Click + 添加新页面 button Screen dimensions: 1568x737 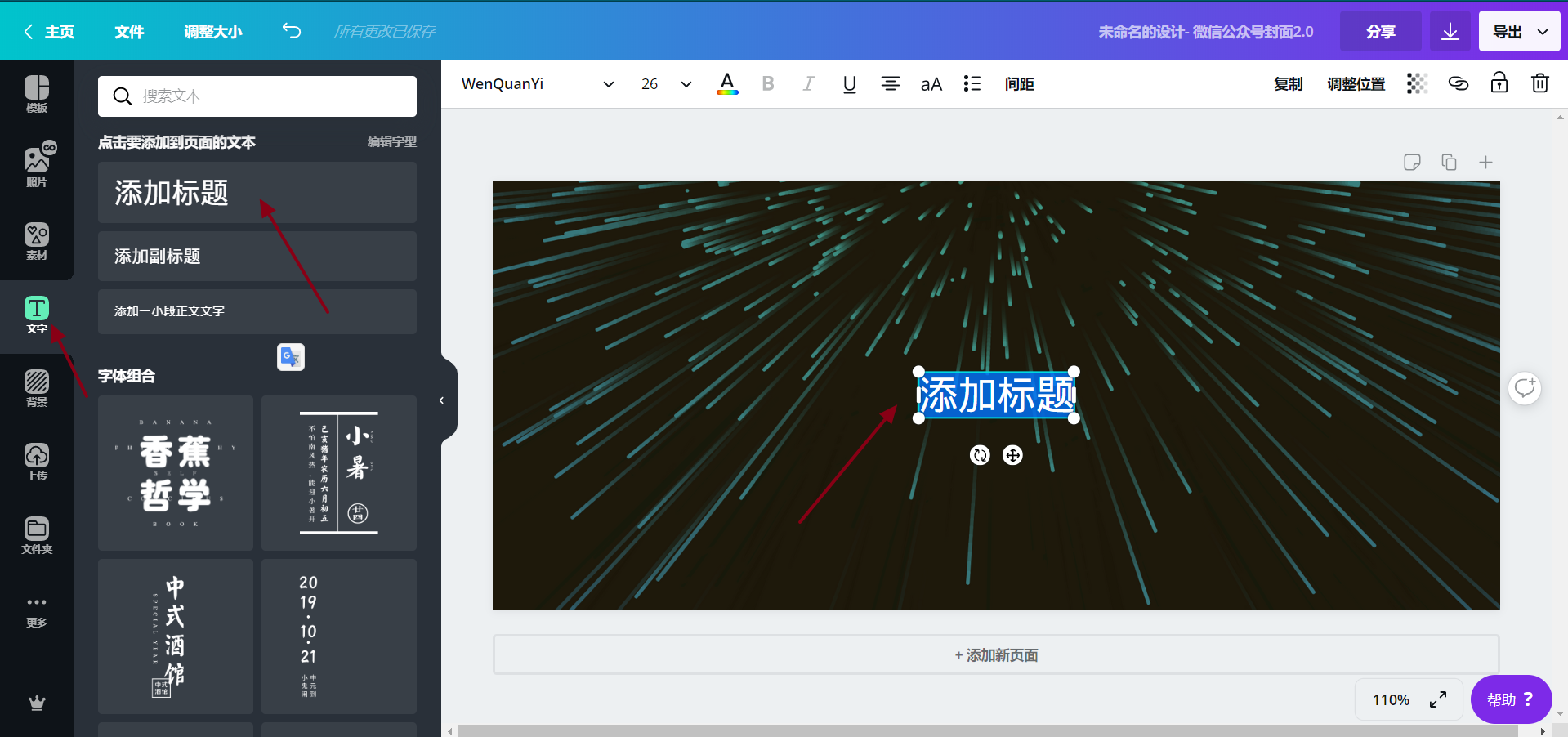pyautogui.click(x=996, y=654)
